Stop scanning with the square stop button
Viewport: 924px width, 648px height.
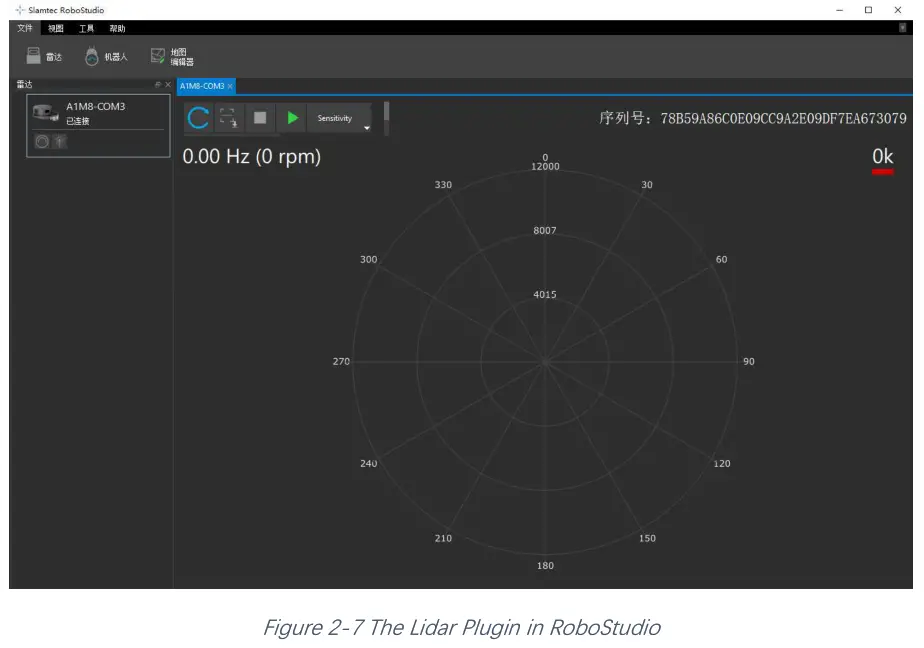point(261,118)
